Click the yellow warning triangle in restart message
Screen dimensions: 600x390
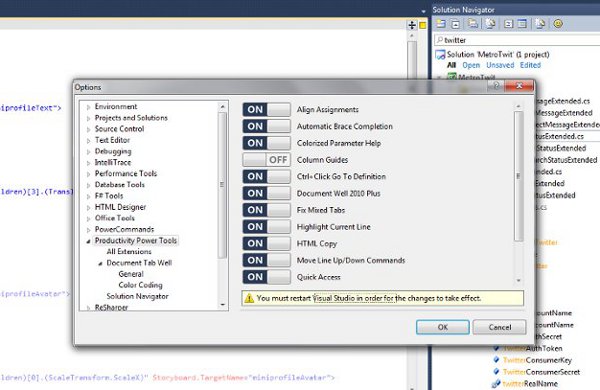click(249, 298)
